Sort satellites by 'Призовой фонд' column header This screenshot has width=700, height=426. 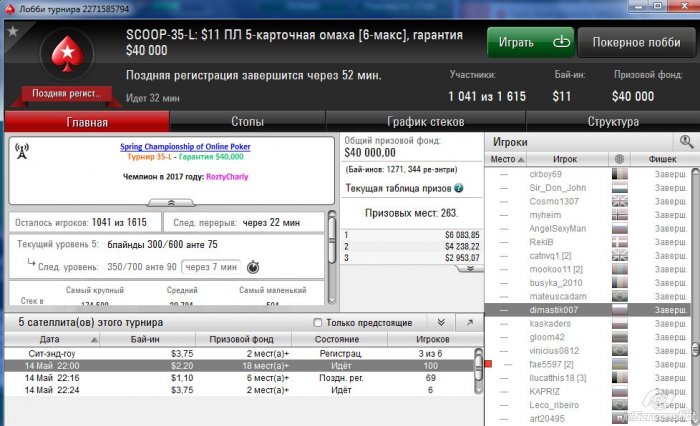point(242,339)
